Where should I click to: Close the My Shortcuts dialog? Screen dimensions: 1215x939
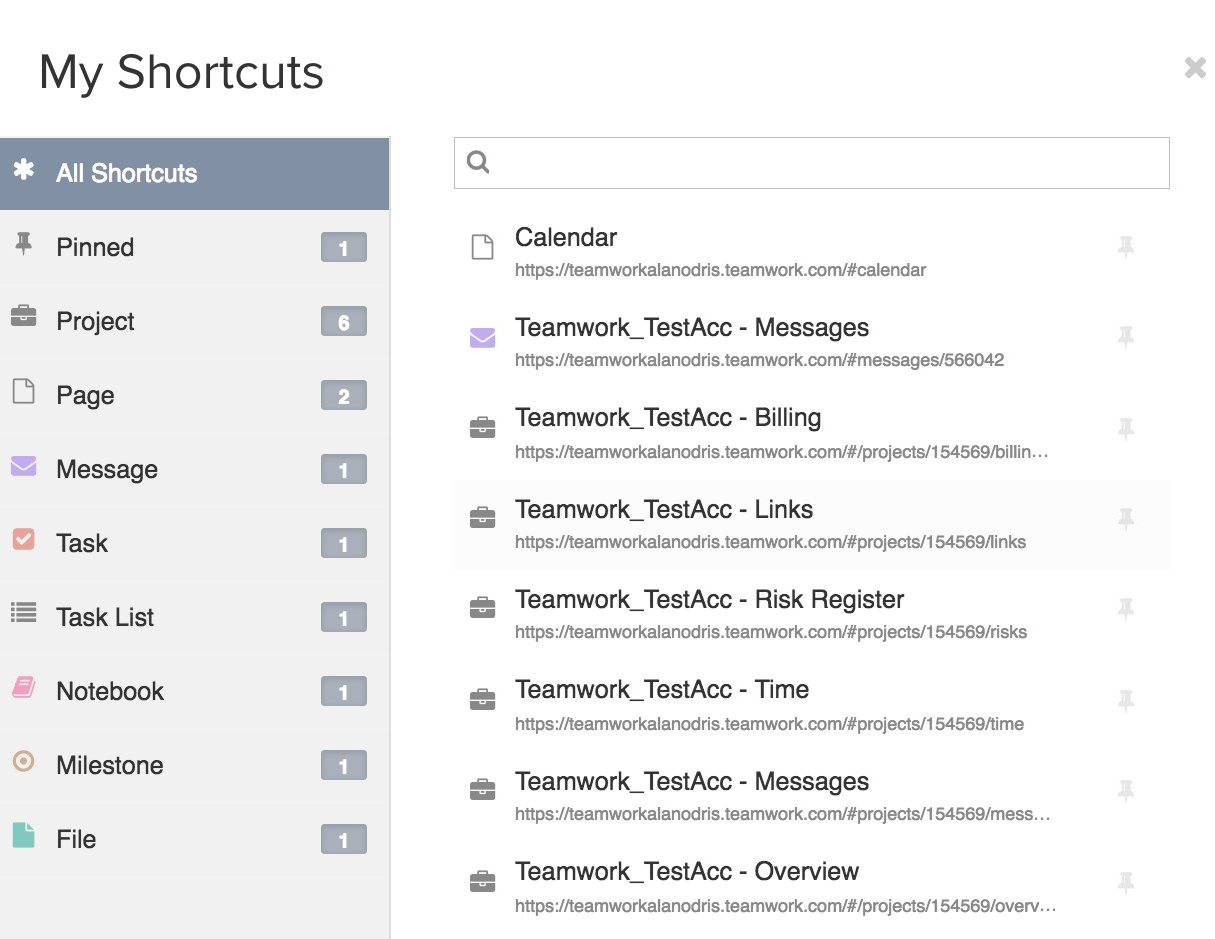tap(1195, 67)
